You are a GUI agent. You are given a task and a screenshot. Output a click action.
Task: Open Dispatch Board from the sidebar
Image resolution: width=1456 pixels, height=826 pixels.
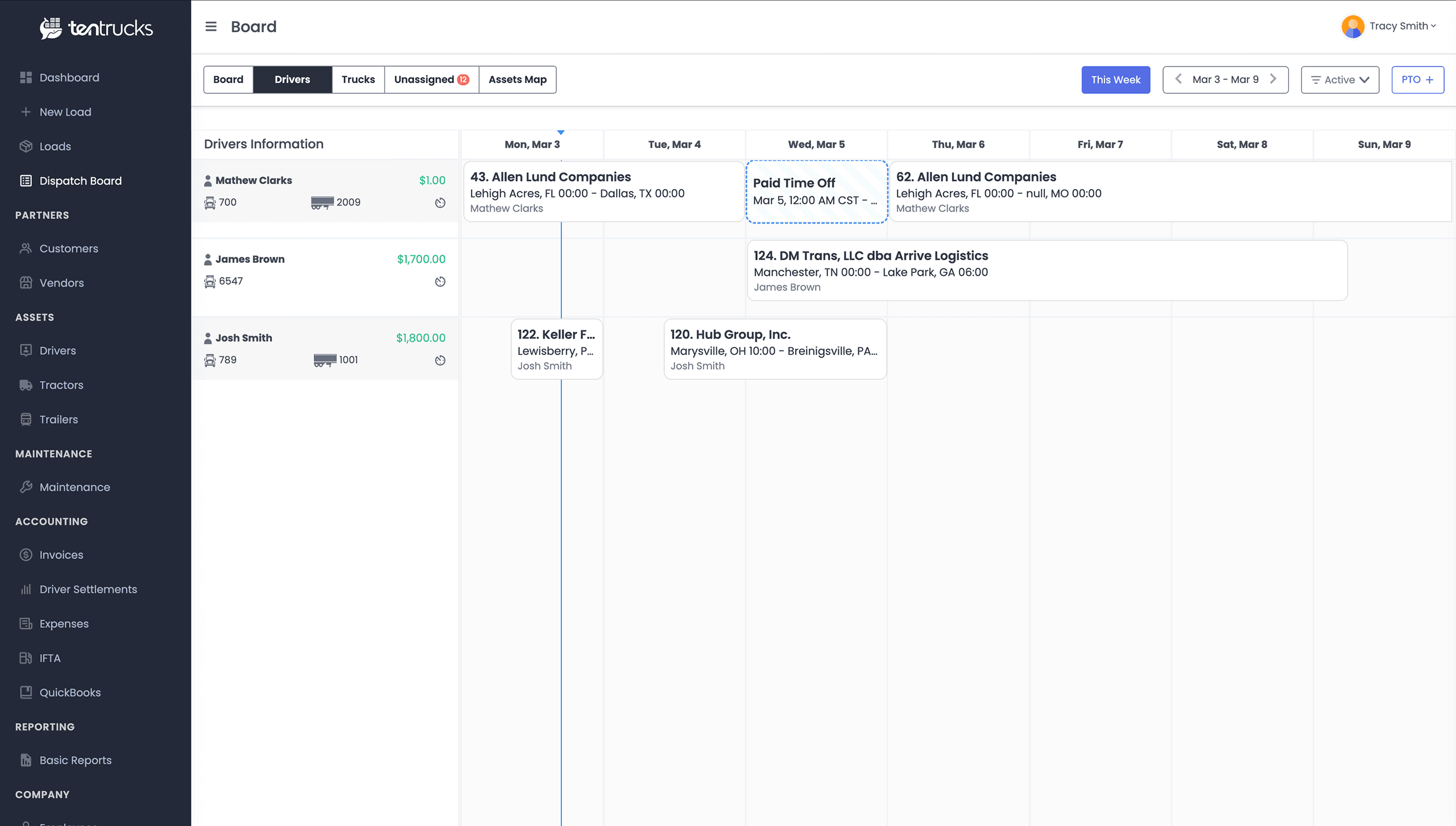coord(80,180)
